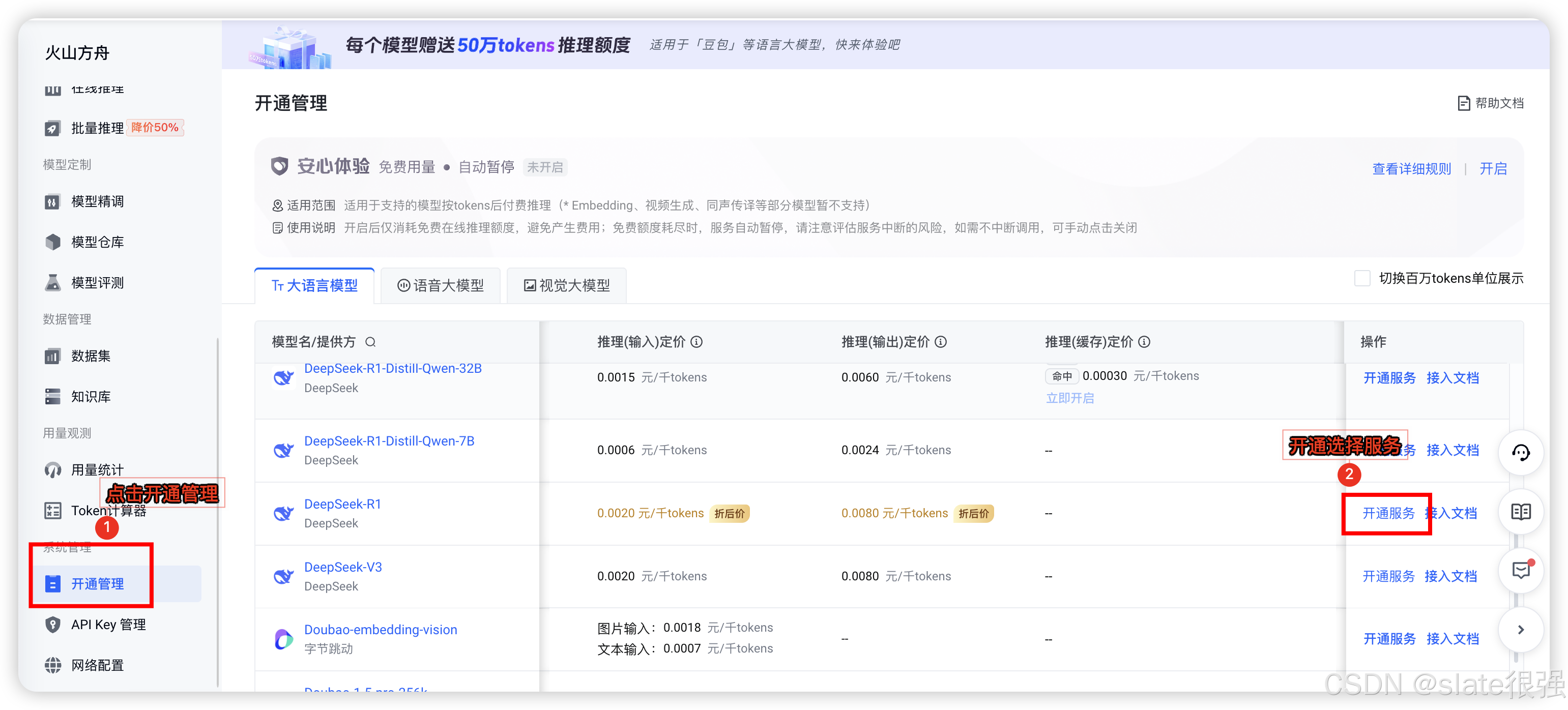Enable 切换百万tokens单位展示 checkbox
Screen dimensions: 1568x710
pos(1362,278)
